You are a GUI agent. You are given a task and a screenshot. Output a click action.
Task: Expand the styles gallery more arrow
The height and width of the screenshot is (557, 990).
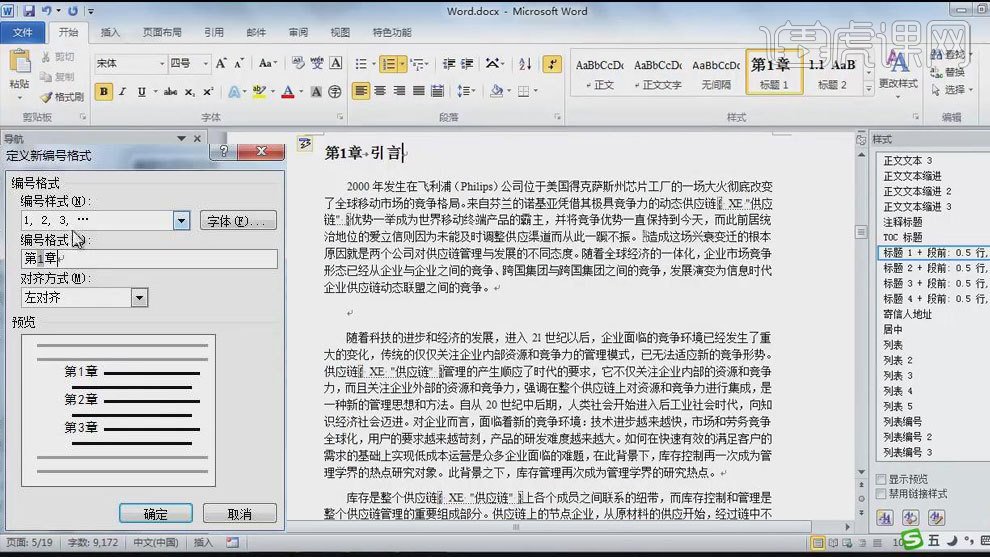coord(869,89)
